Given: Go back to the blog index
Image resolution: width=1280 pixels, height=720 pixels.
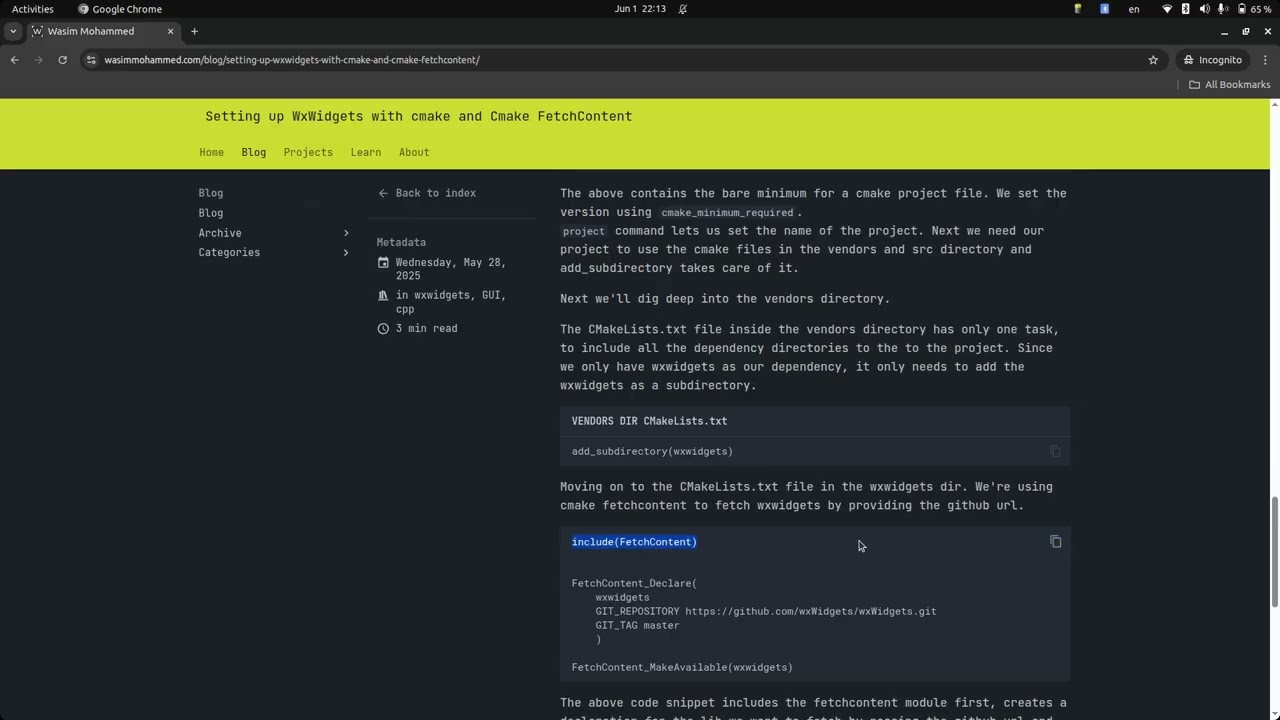Looking at the screenshot, I should pos(427,193).
